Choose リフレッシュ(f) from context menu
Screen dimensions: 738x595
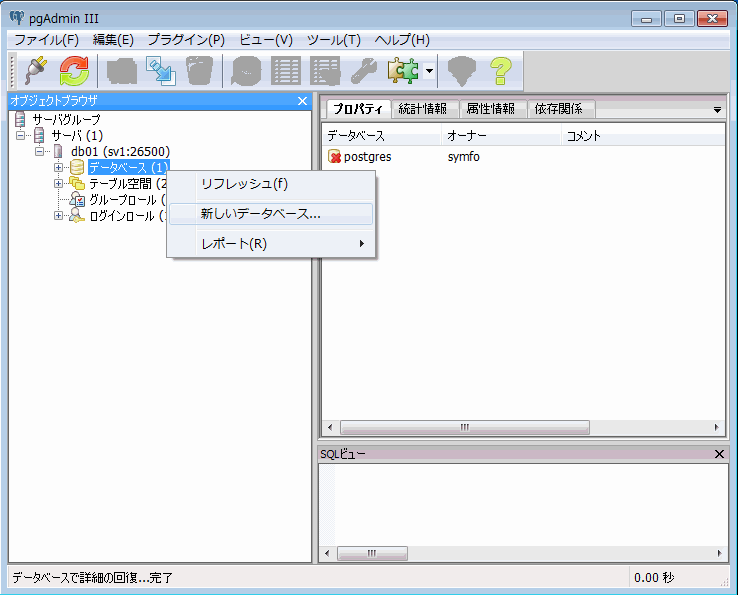271,184
